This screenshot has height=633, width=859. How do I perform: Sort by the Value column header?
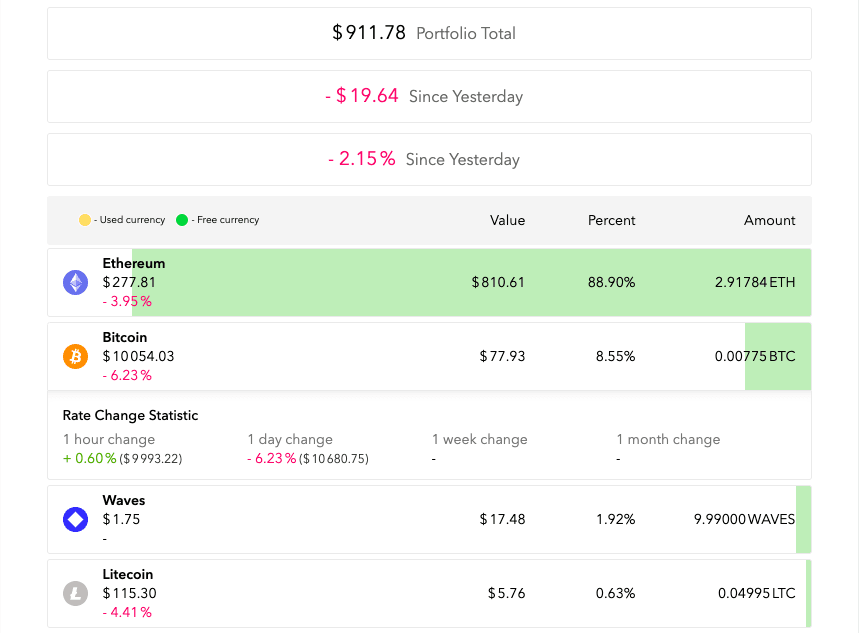tap(507, 220)
